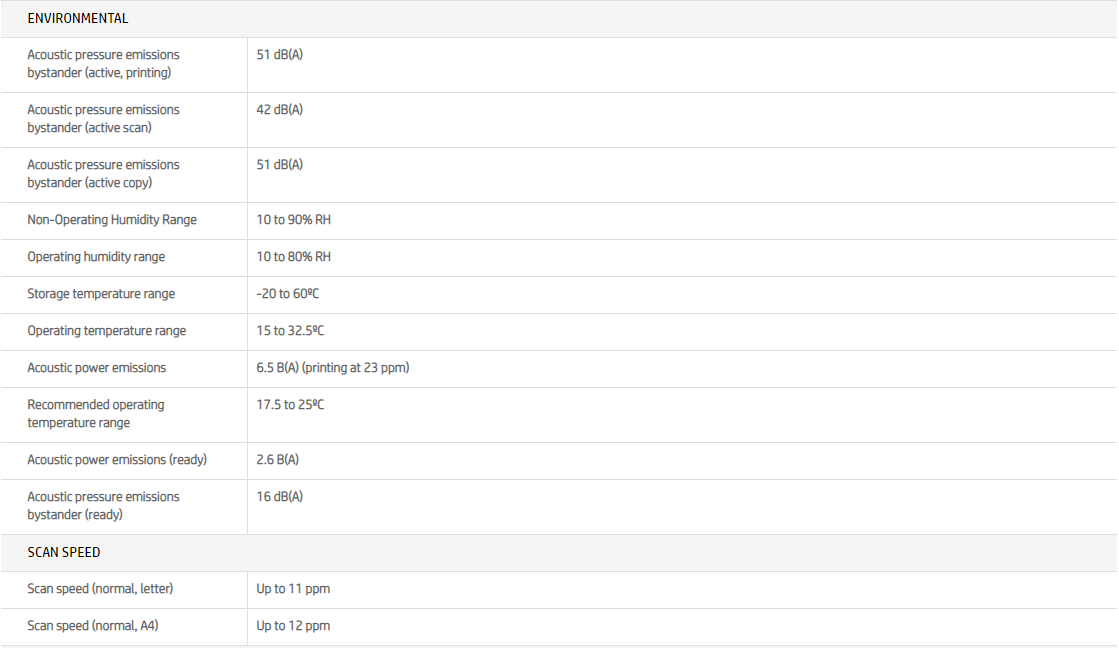
Task: Click the -20 to 60ºC value
Action: [x=287, y=294]
